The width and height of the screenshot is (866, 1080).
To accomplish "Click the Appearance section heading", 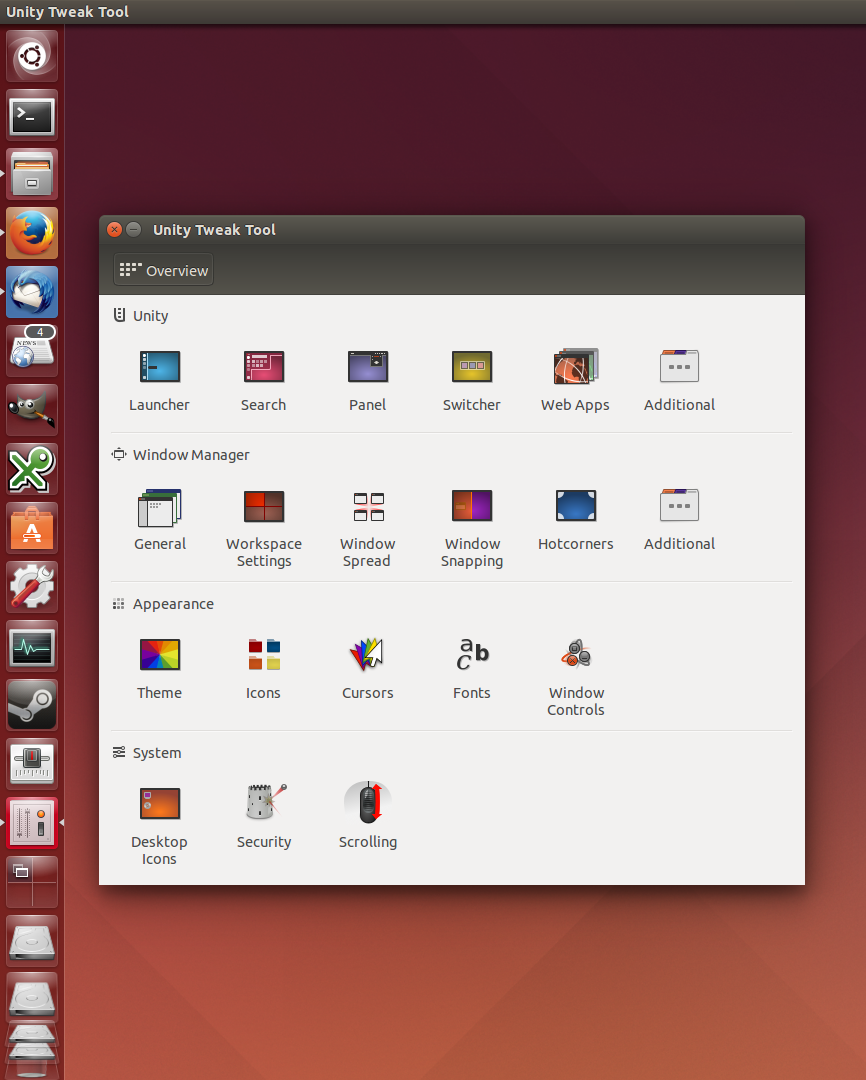I will click(x=173, y=604).
